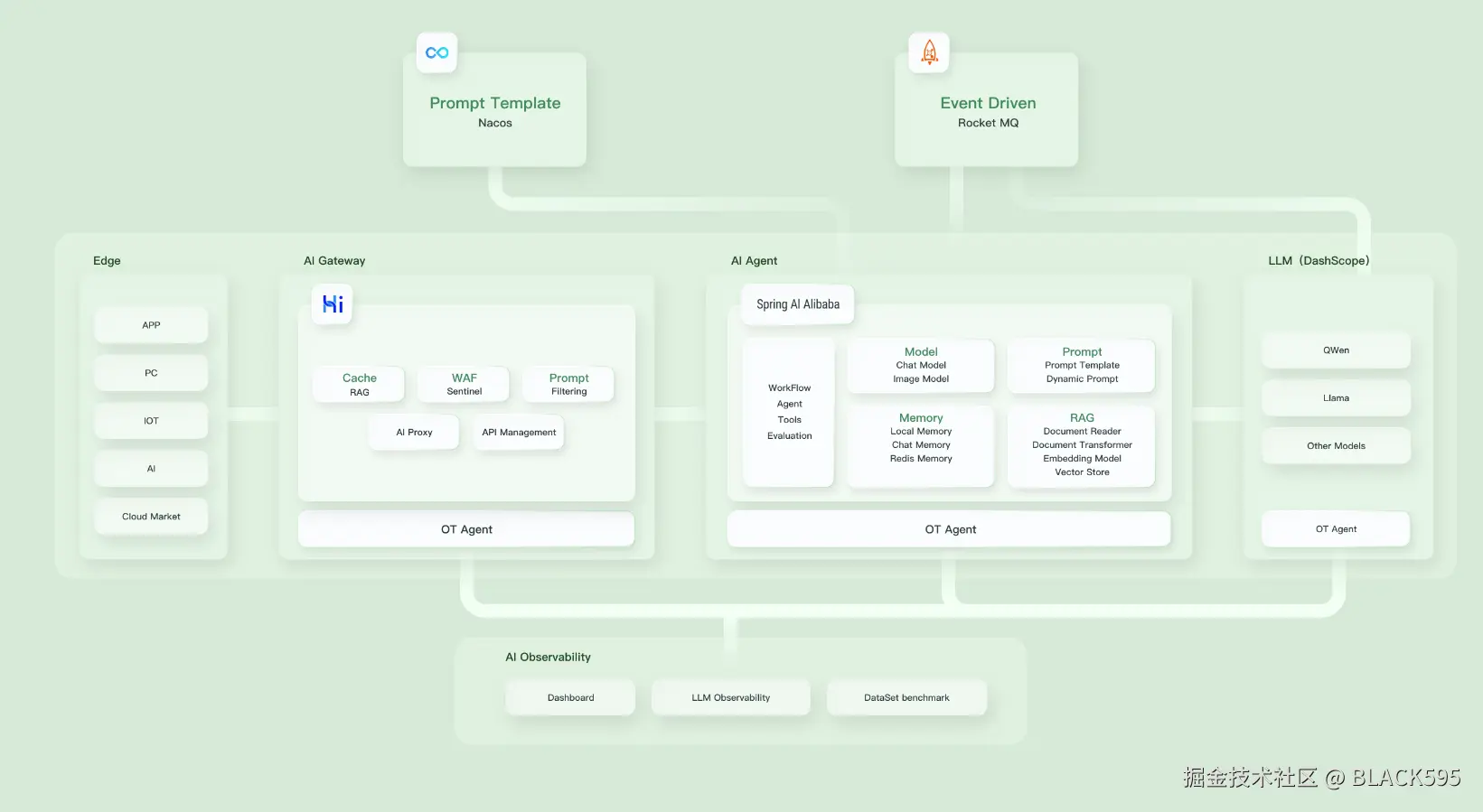Screen dimensions: 1483x812
Task: Click the 'Redis Memory' text
Action: pos(921,459)
